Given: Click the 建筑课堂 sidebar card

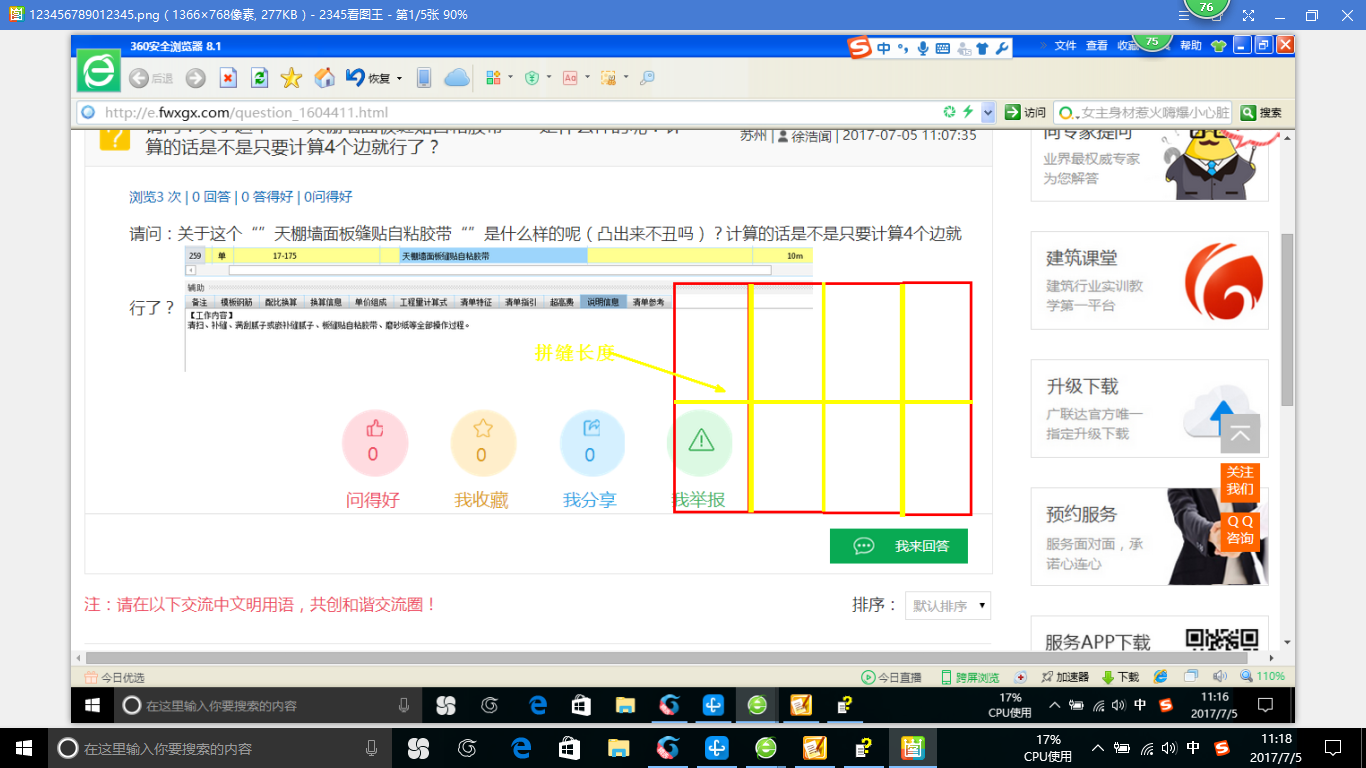Looking at the screenshot, I should (1149, 280).
